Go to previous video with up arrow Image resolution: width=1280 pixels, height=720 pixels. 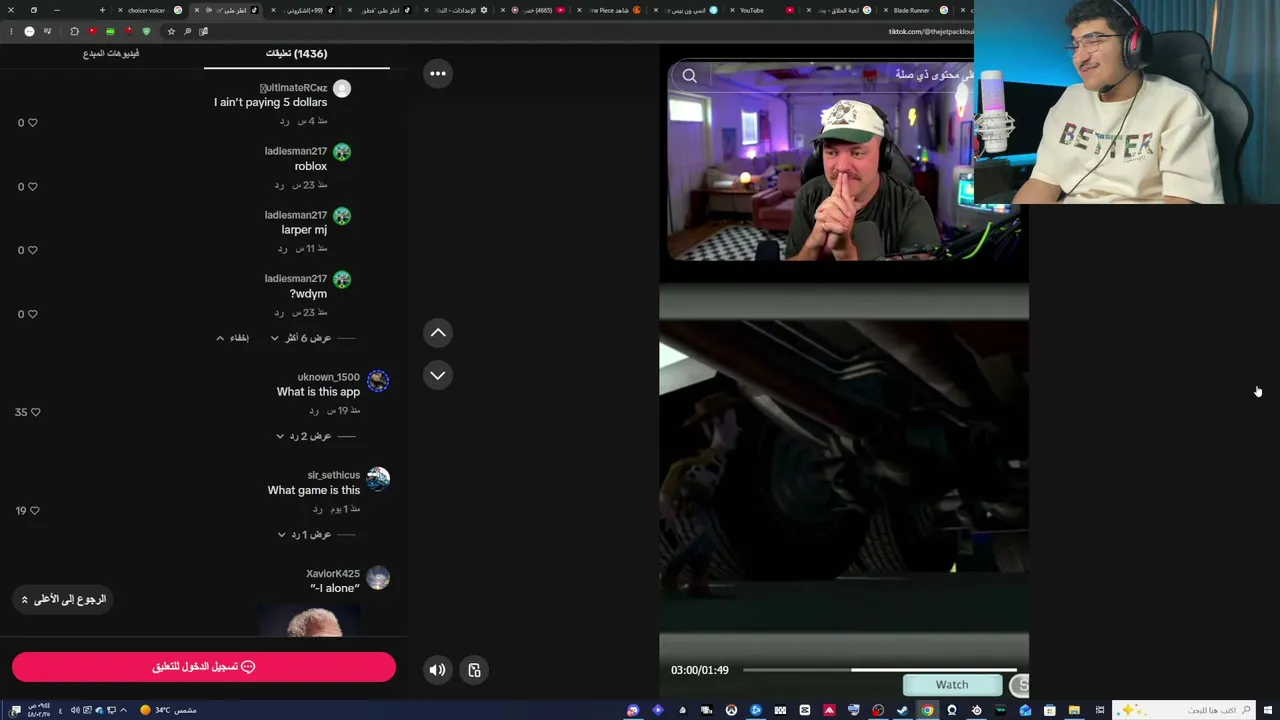pos(438,333)
